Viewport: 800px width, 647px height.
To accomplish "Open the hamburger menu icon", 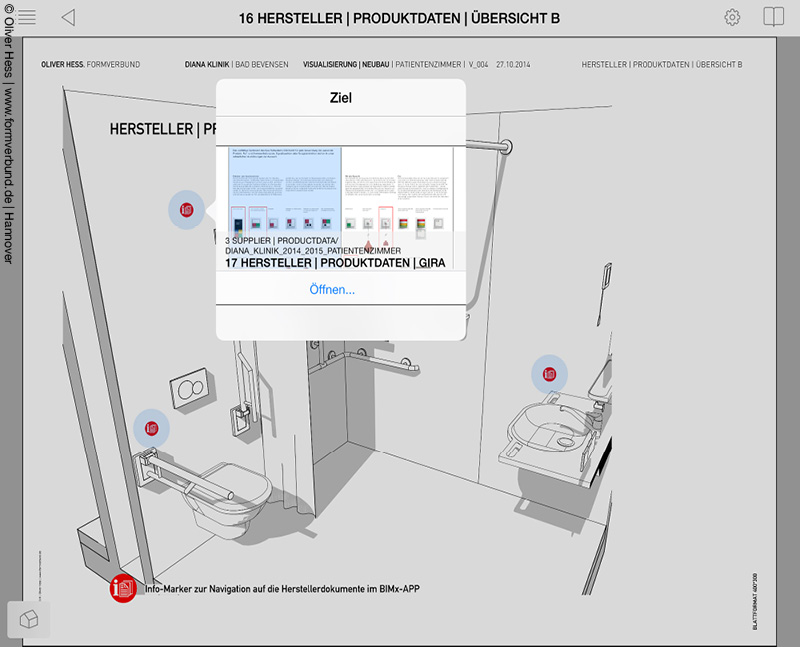I will point(27,18).
